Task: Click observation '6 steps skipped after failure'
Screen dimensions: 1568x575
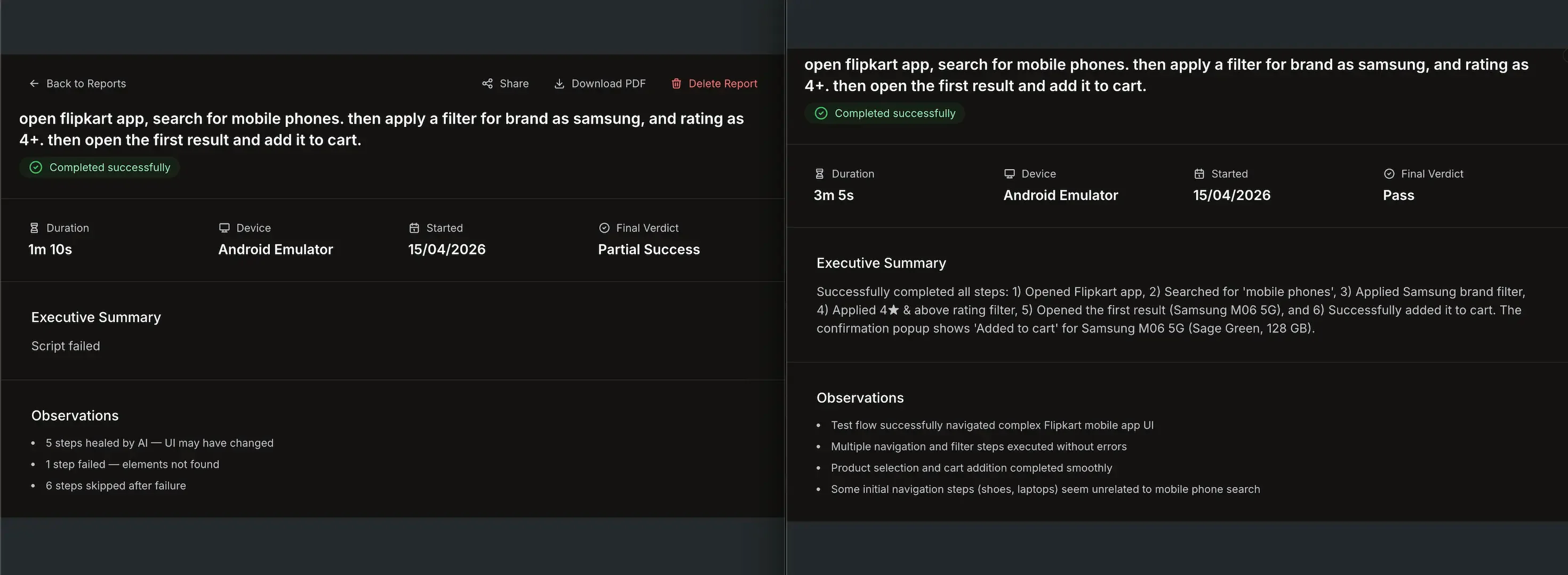Action: [116, 485]
